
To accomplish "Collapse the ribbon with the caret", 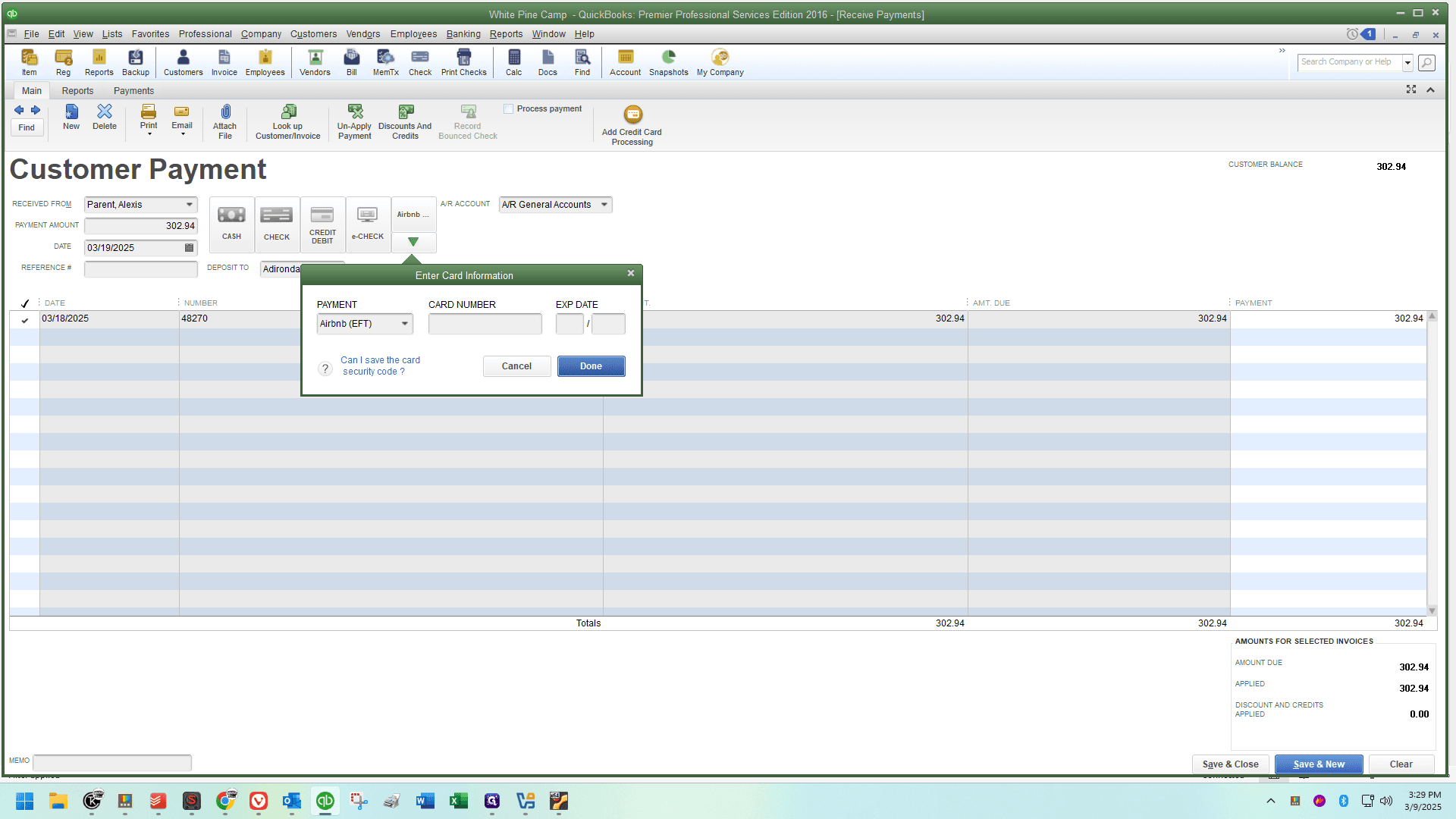I will point(1430,89).
